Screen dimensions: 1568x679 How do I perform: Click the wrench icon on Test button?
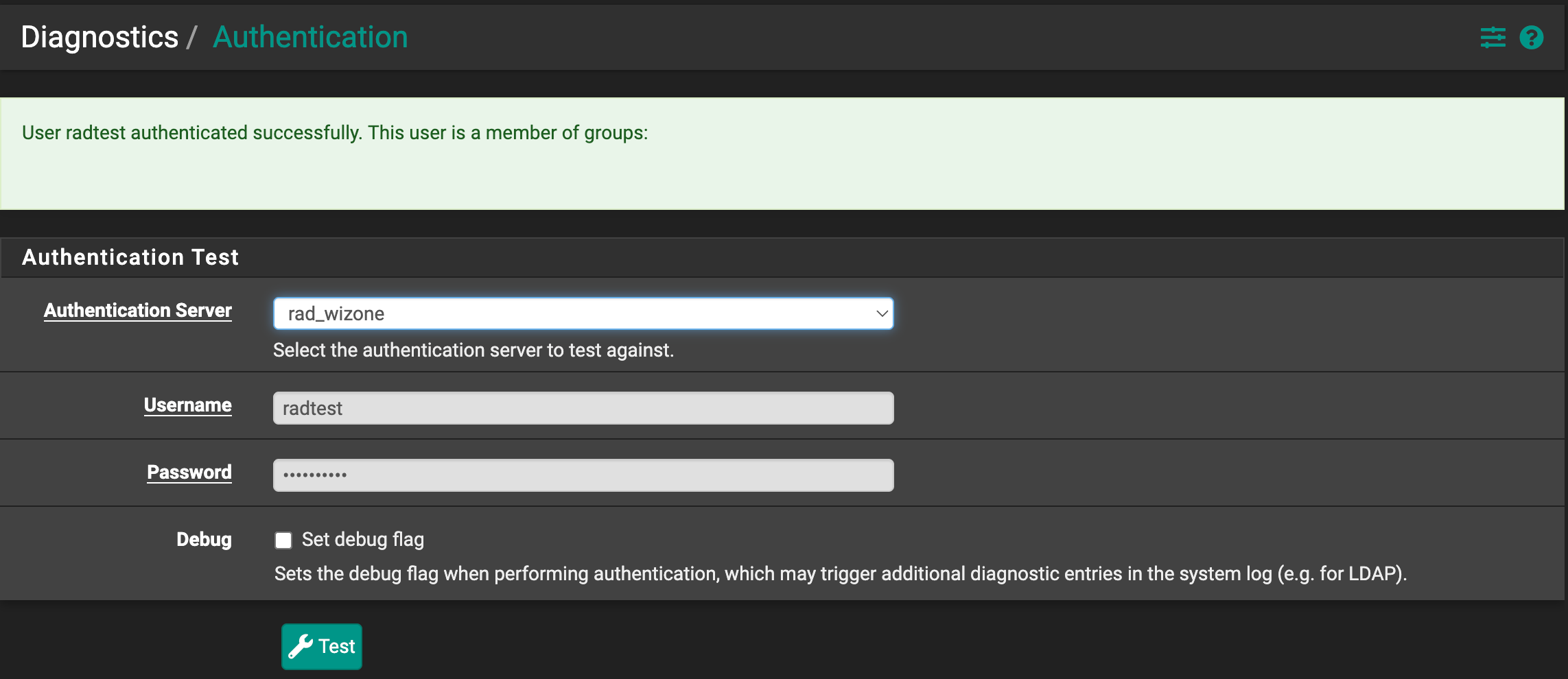[302, 645]
